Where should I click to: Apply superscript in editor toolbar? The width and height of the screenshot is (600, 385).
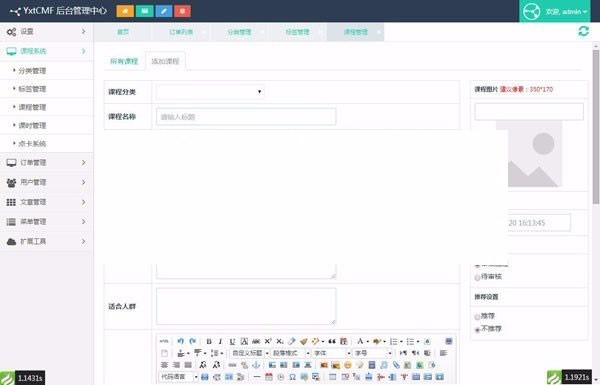tap(268, 341)
